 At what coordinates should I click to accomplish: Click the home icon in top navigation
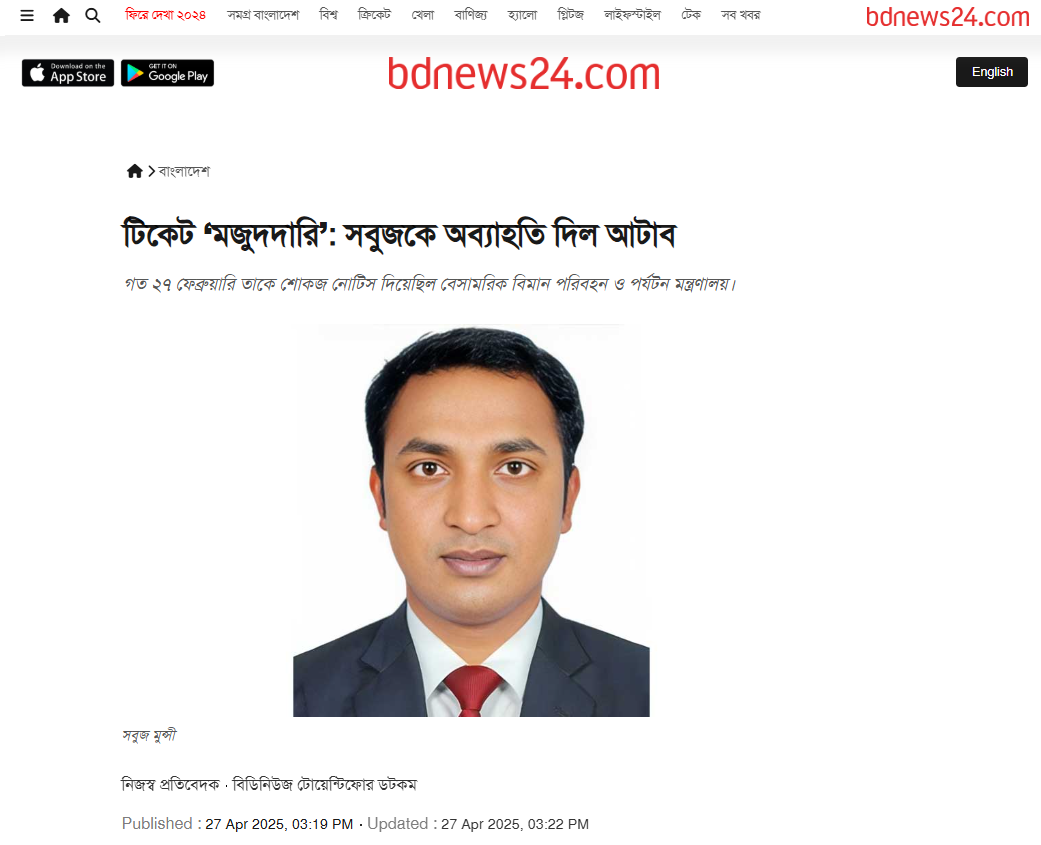tap(61, 15)
